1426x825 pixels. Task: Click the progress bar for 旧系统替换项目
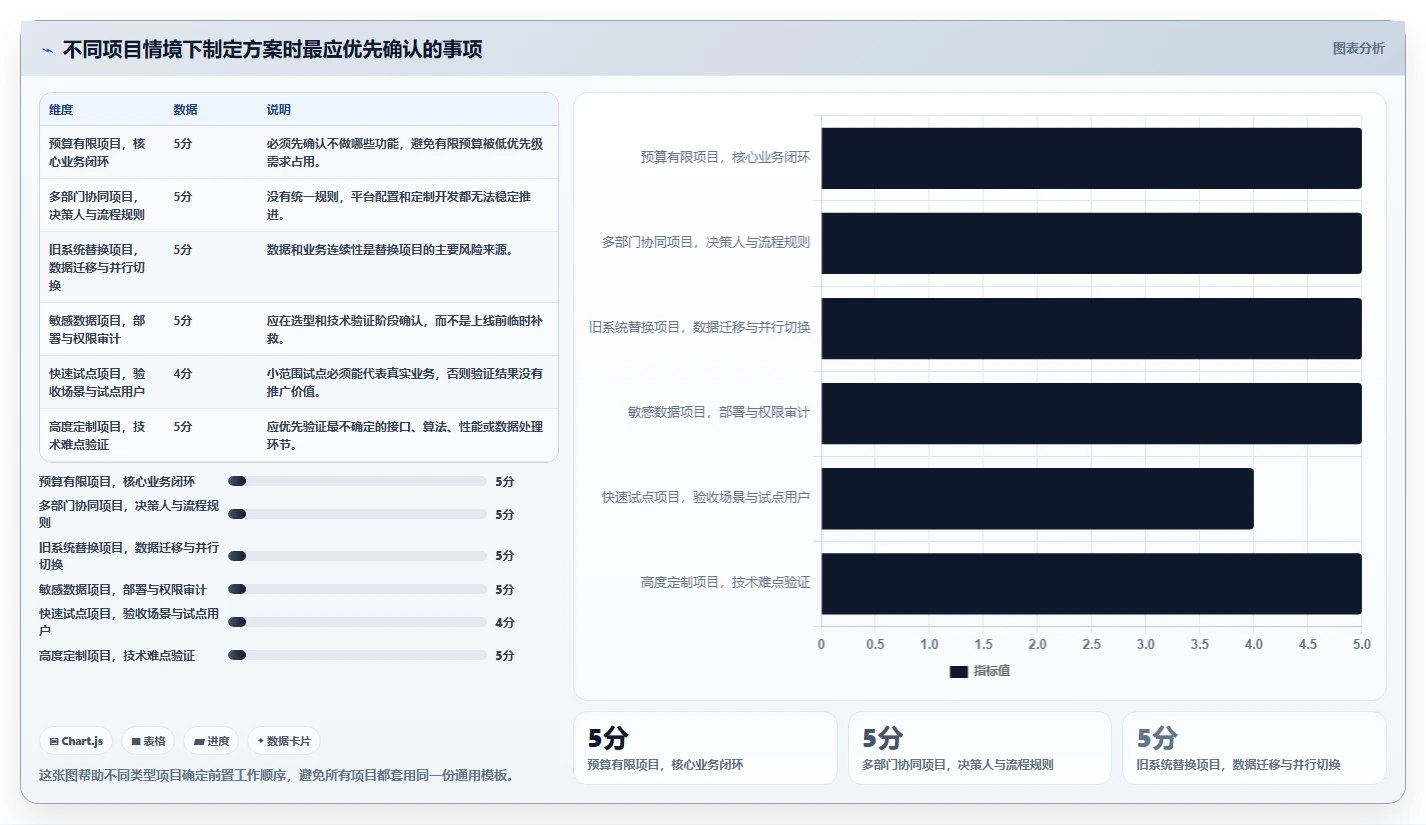(x=357, y=556)
